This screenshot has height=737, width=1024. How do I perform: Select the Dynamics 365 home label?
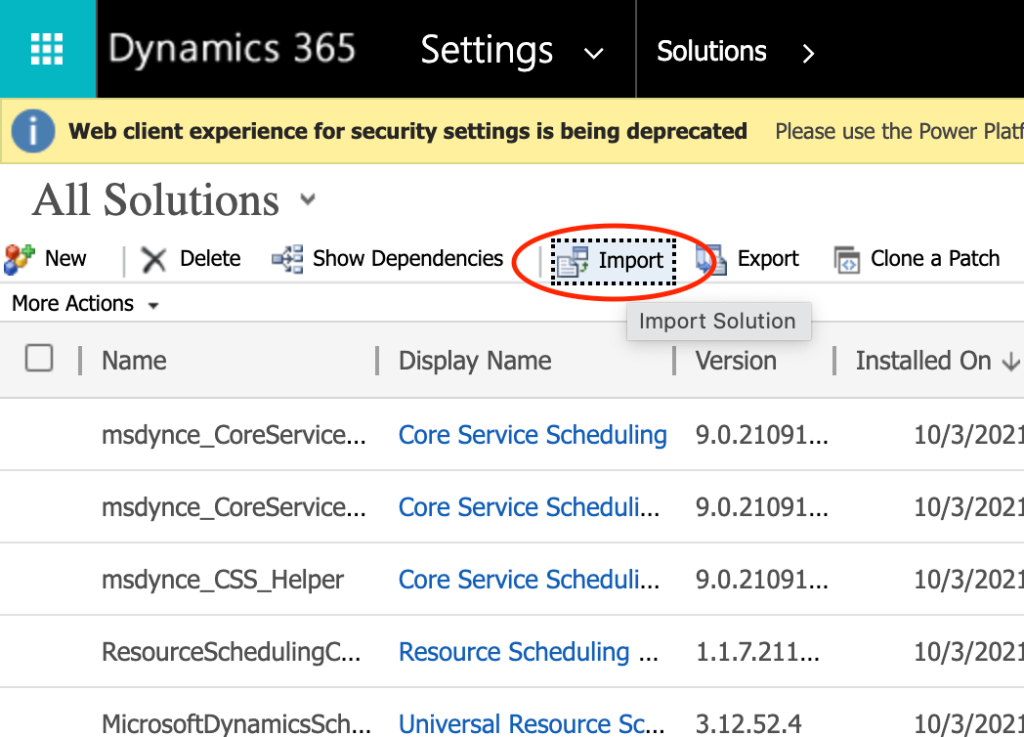tap(232, 50)
